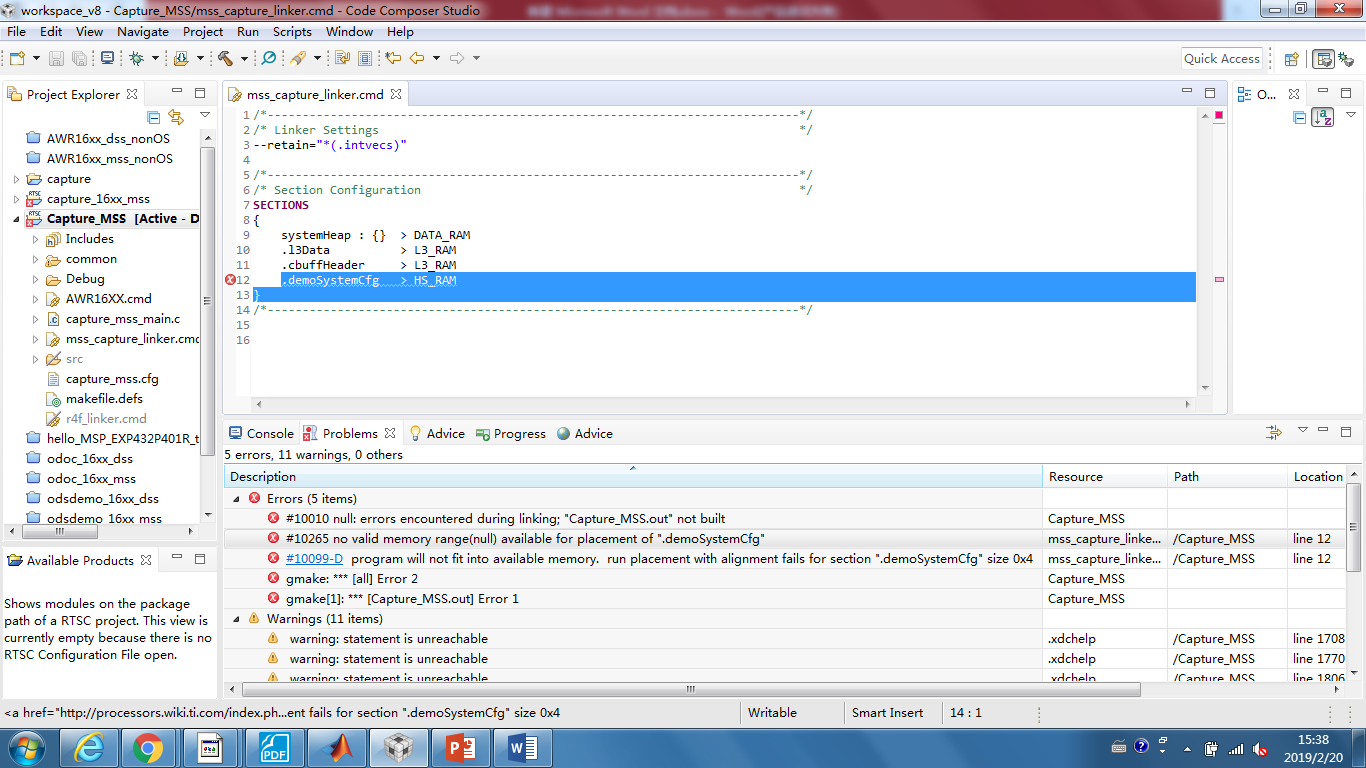Image resolution: width=1366 pixels, height=768 pixels.
Task: Click the red error overview ruler marker
Action: click(1219, 116)
